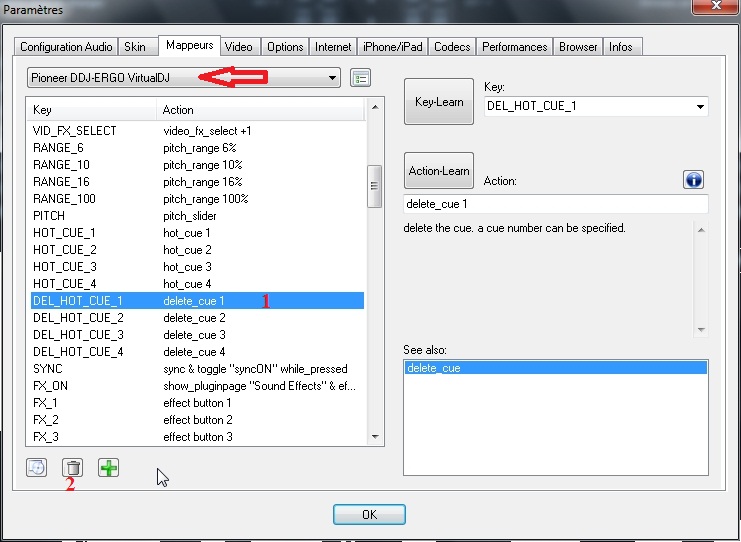Select the HOT_CUE_2 row

(198, 250)
